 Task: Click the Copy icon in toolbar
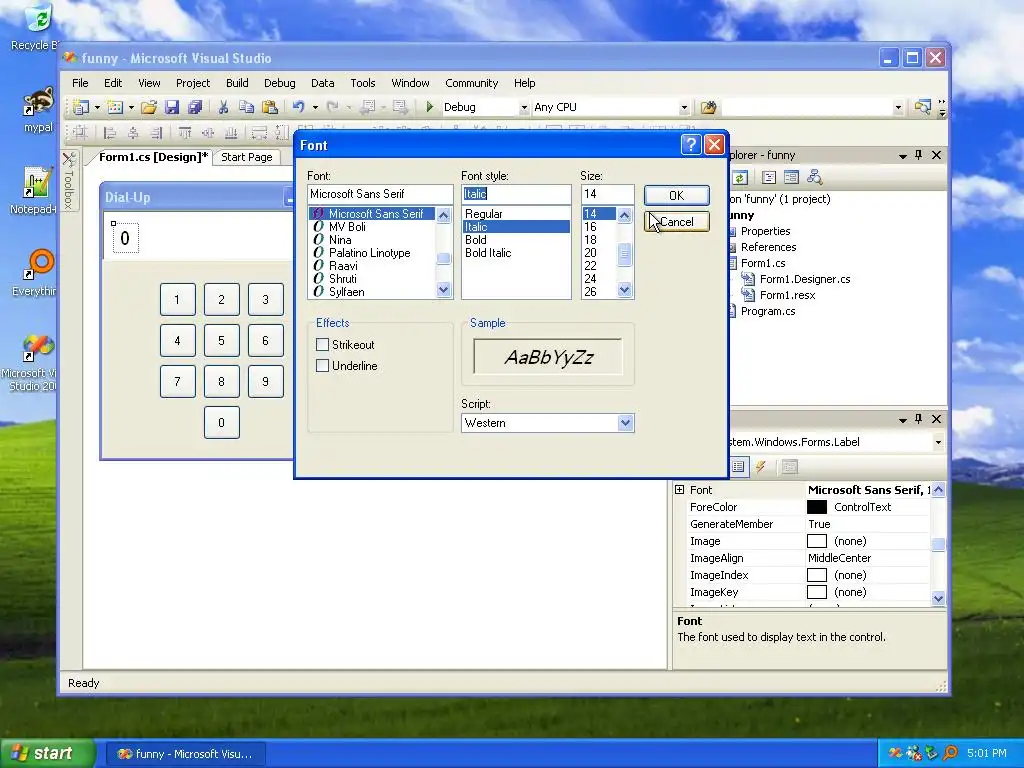click(246, 107)
